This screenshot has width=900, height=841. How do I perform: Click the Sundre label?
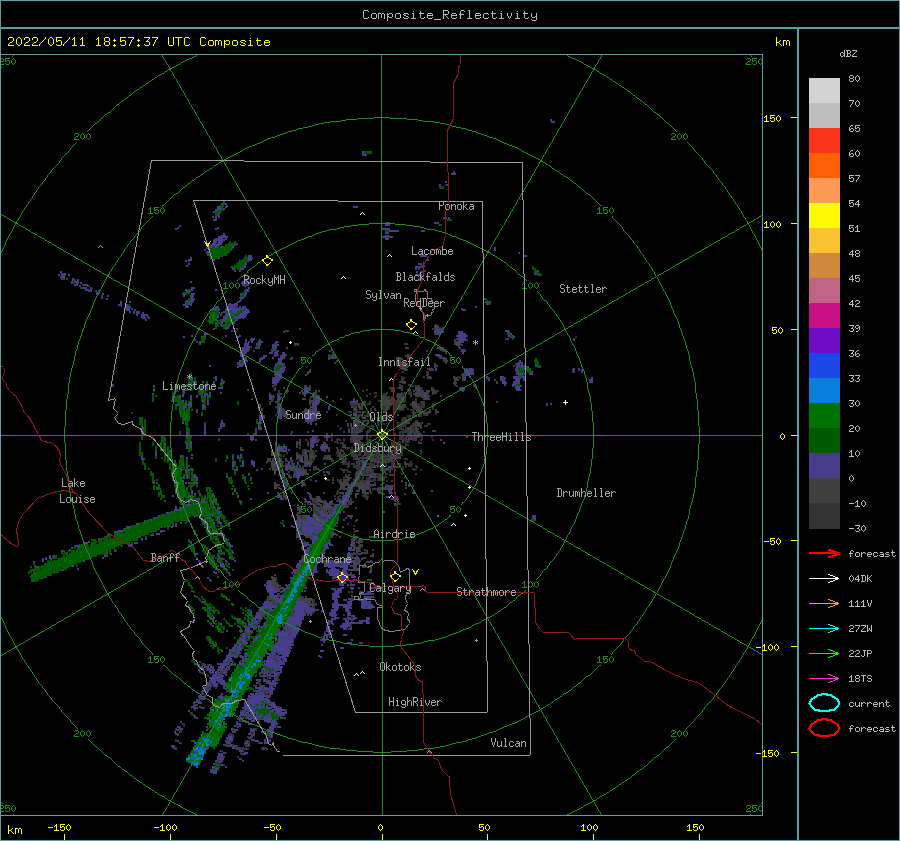coord(303,414)
